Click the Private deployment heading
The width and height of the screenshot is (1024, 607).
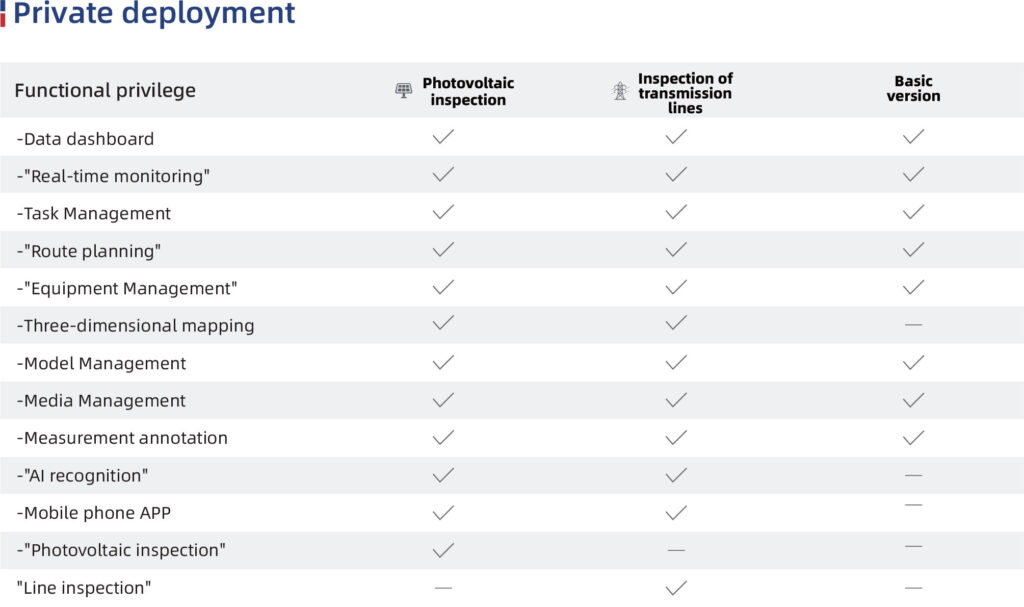(154, 13)
